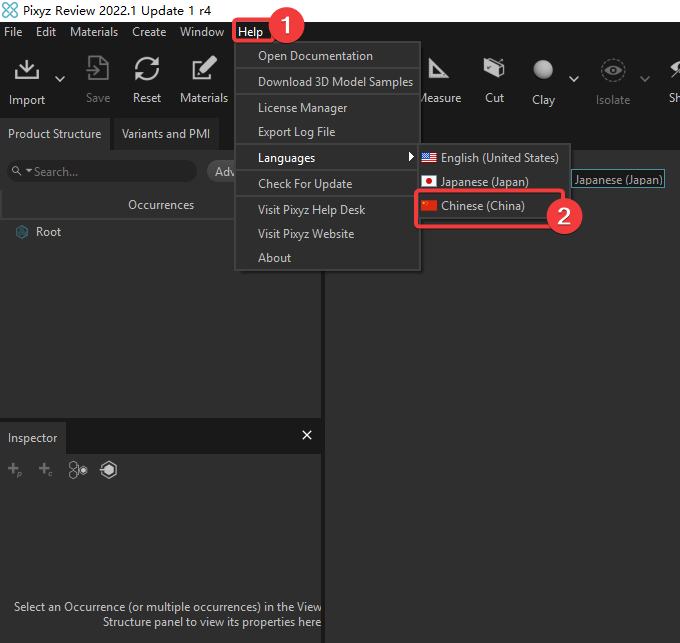The width and height of the screenshot is (680, 643).
Task: Open the Edit menu
Action: (x=46, y=32)
